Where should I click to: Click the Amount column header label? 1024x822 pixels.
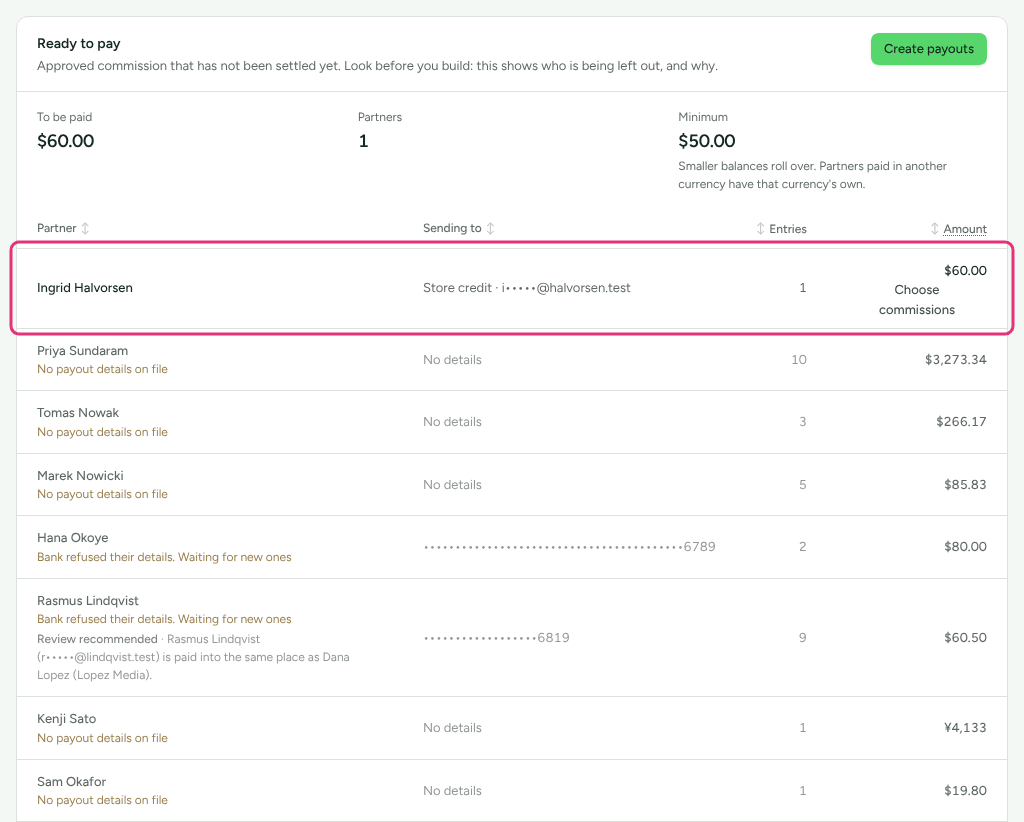(x=965, y=229)
